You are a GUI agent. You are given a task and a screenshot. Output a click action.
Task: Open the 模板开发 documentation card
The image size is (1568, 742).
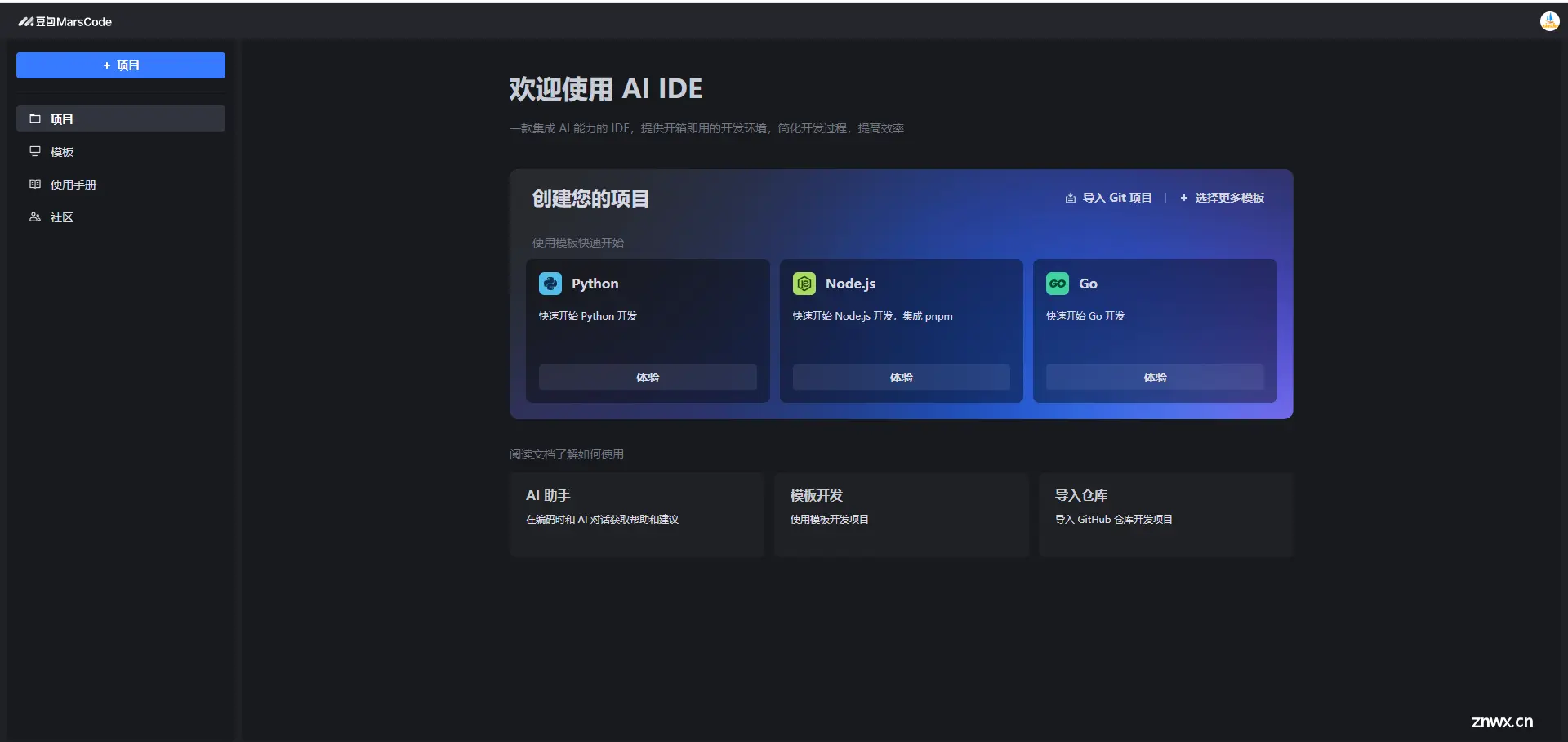tap(902, 515)
